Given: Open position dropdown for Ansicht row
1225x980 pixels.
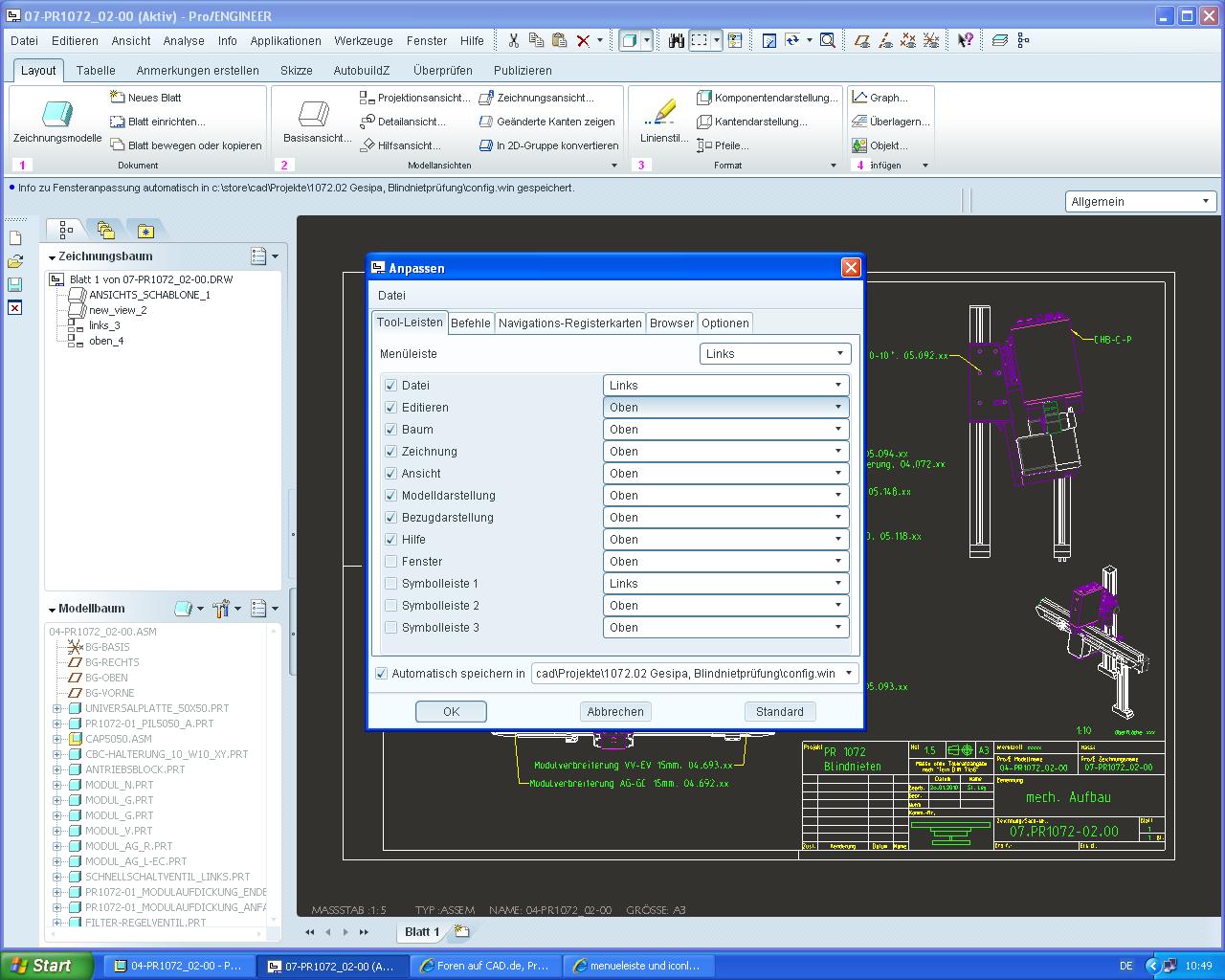Looking at the screenshot, I should (725, 473).
